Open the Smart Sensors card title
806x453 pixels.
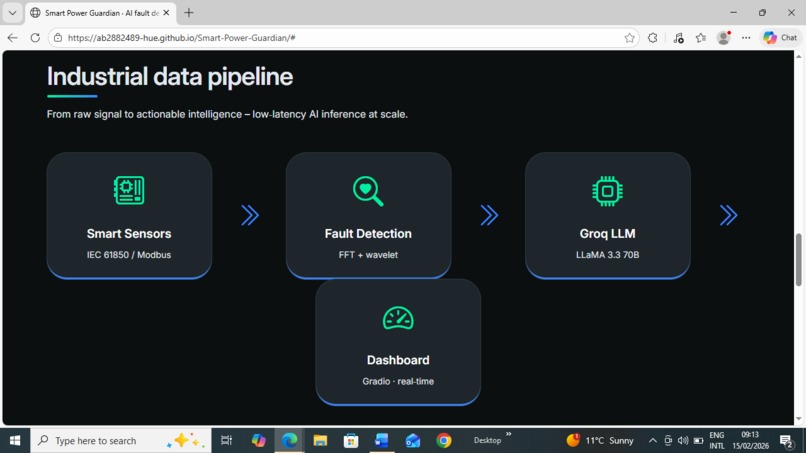coord(129,233)
